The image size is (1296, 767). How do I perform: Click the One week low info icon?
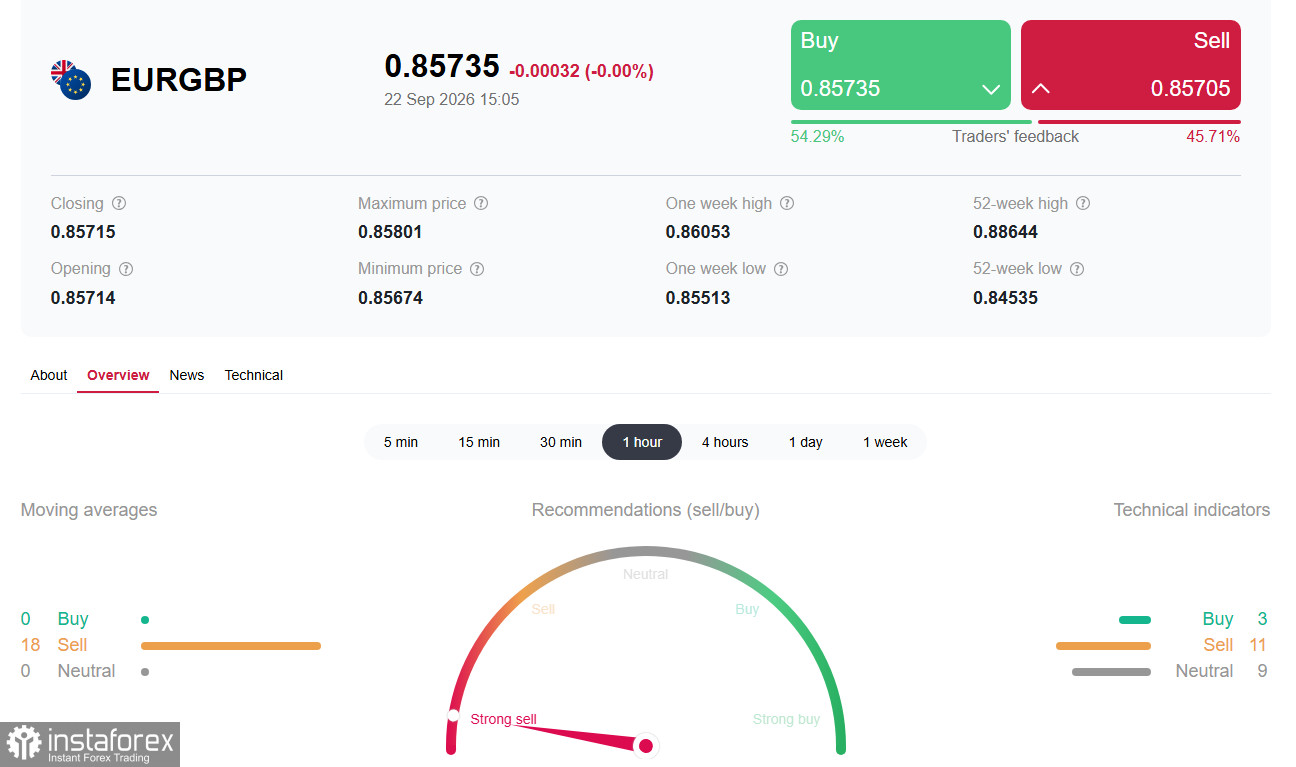tap(781, 269)
